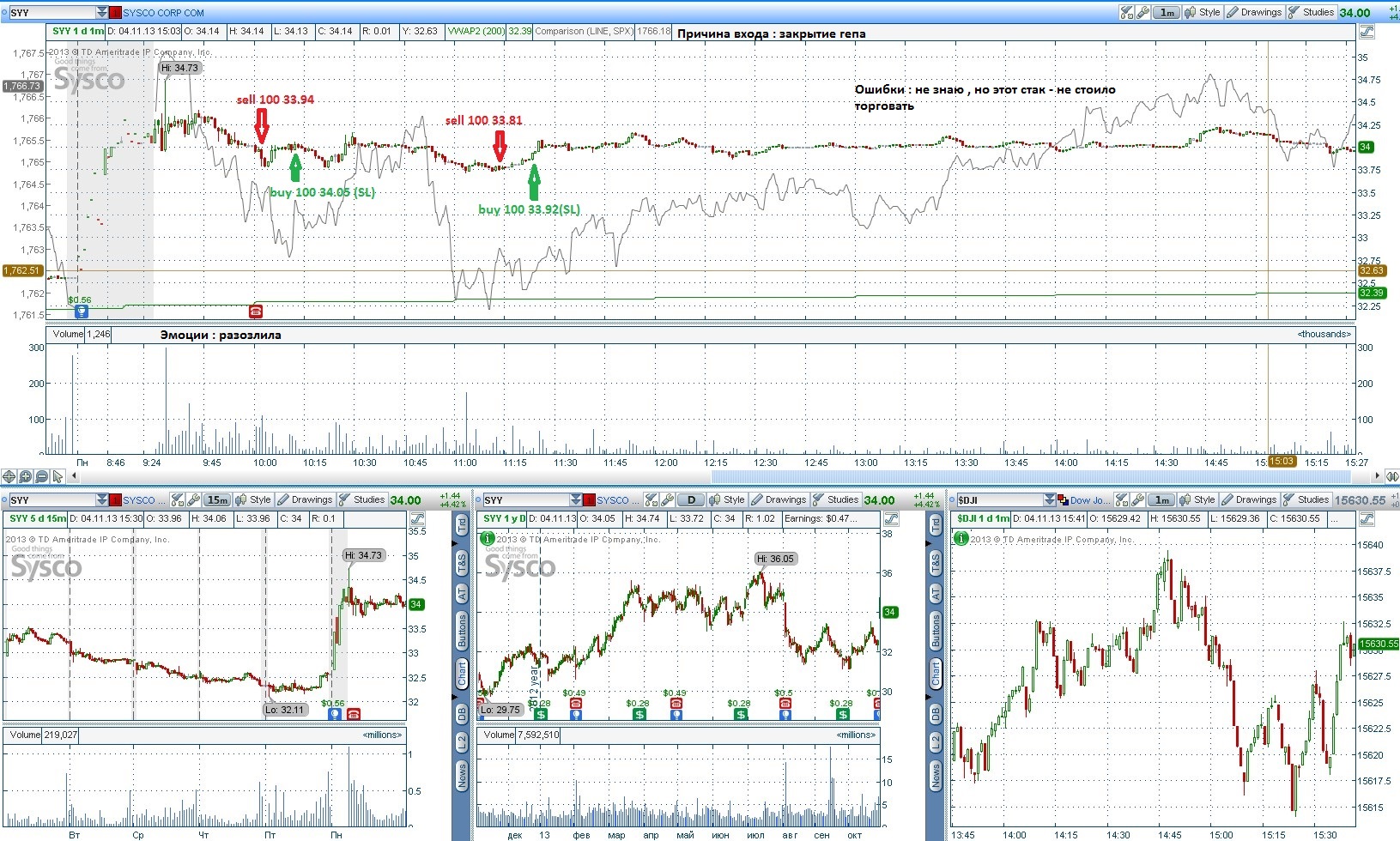Image resolution: width=1400 pixels, height=841 pixels.
Task: Expand the symbol dropdown arrow in the 15m chart
Action: pos(102,499)
